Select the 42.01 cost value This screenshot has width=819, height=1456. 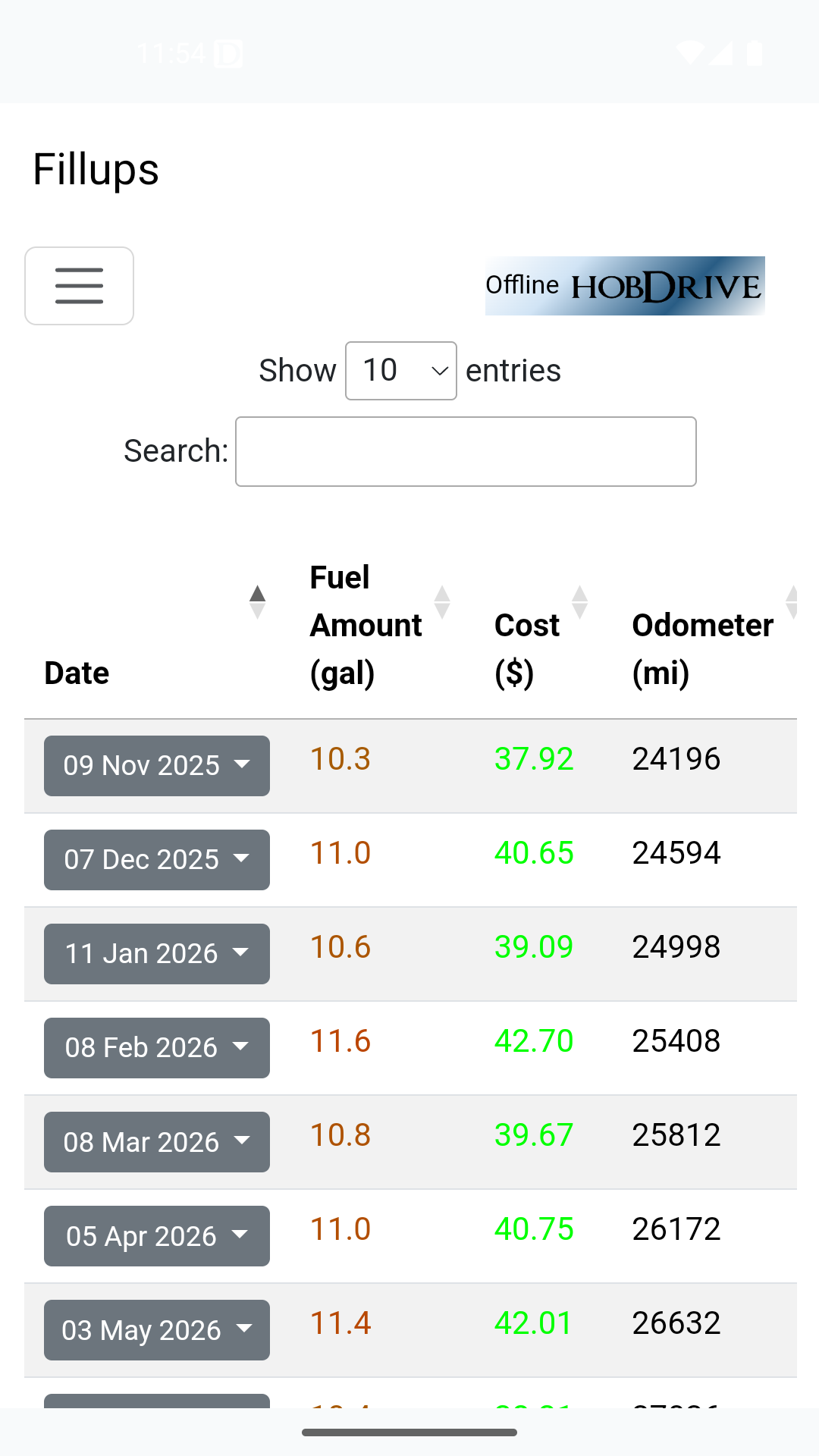point(534,1323)
